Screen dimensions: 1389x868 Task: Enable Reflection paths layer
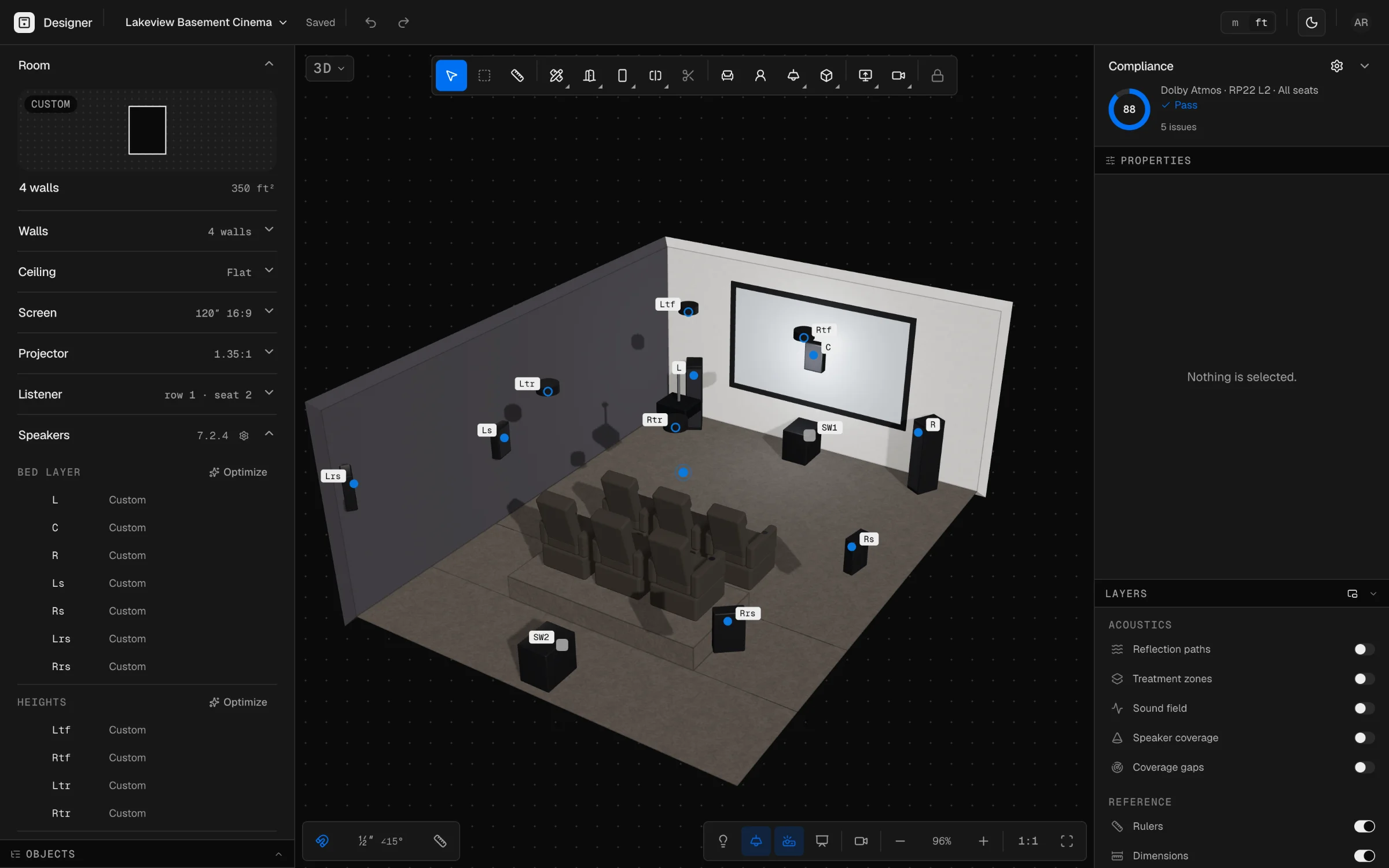(1364, 649)
